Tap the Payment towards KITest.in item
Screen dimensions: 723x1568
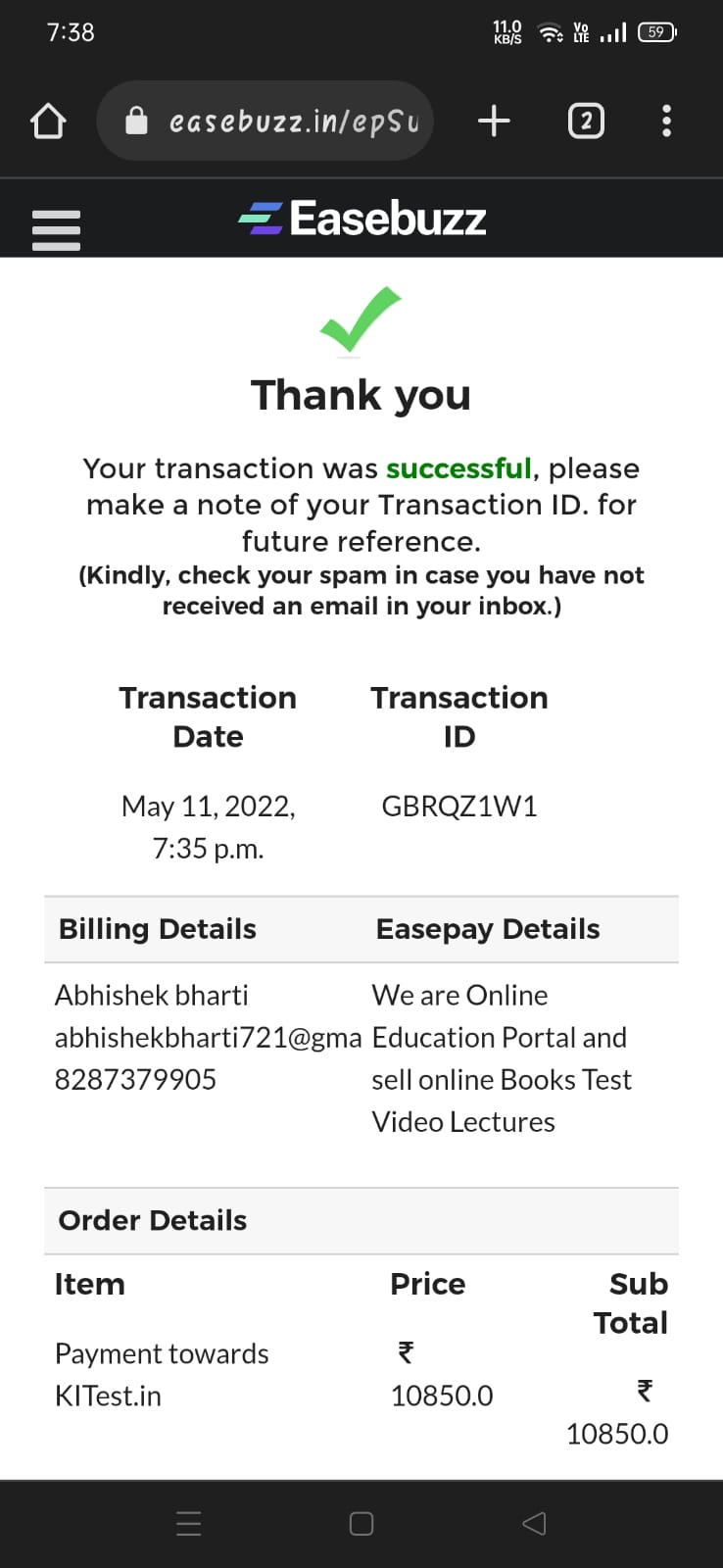tap(162, 1374)
